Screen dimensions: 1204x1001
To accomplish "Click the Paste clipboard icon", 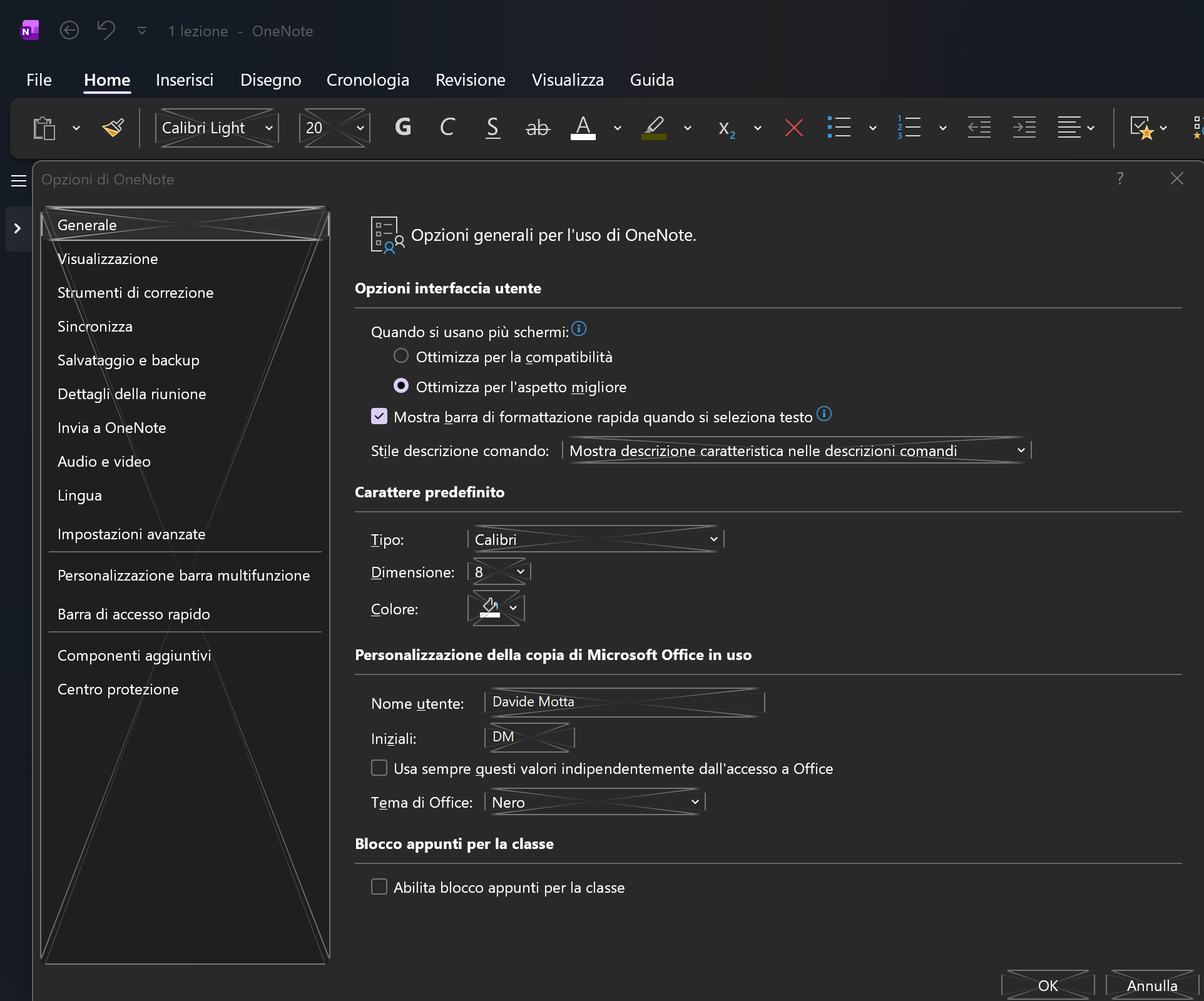I will [x=44, y=128].
